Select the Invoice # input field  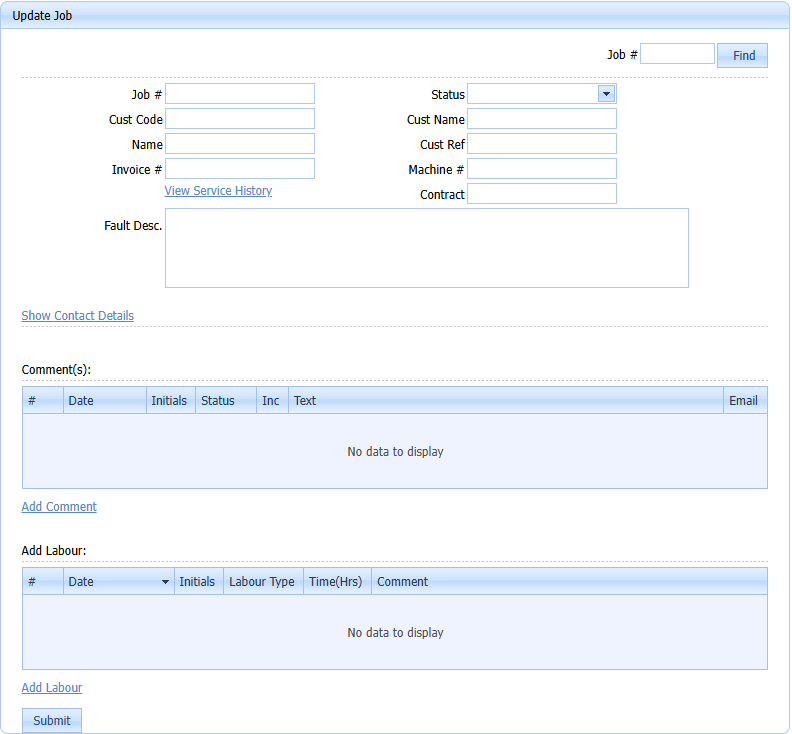[x=239, y=169]
